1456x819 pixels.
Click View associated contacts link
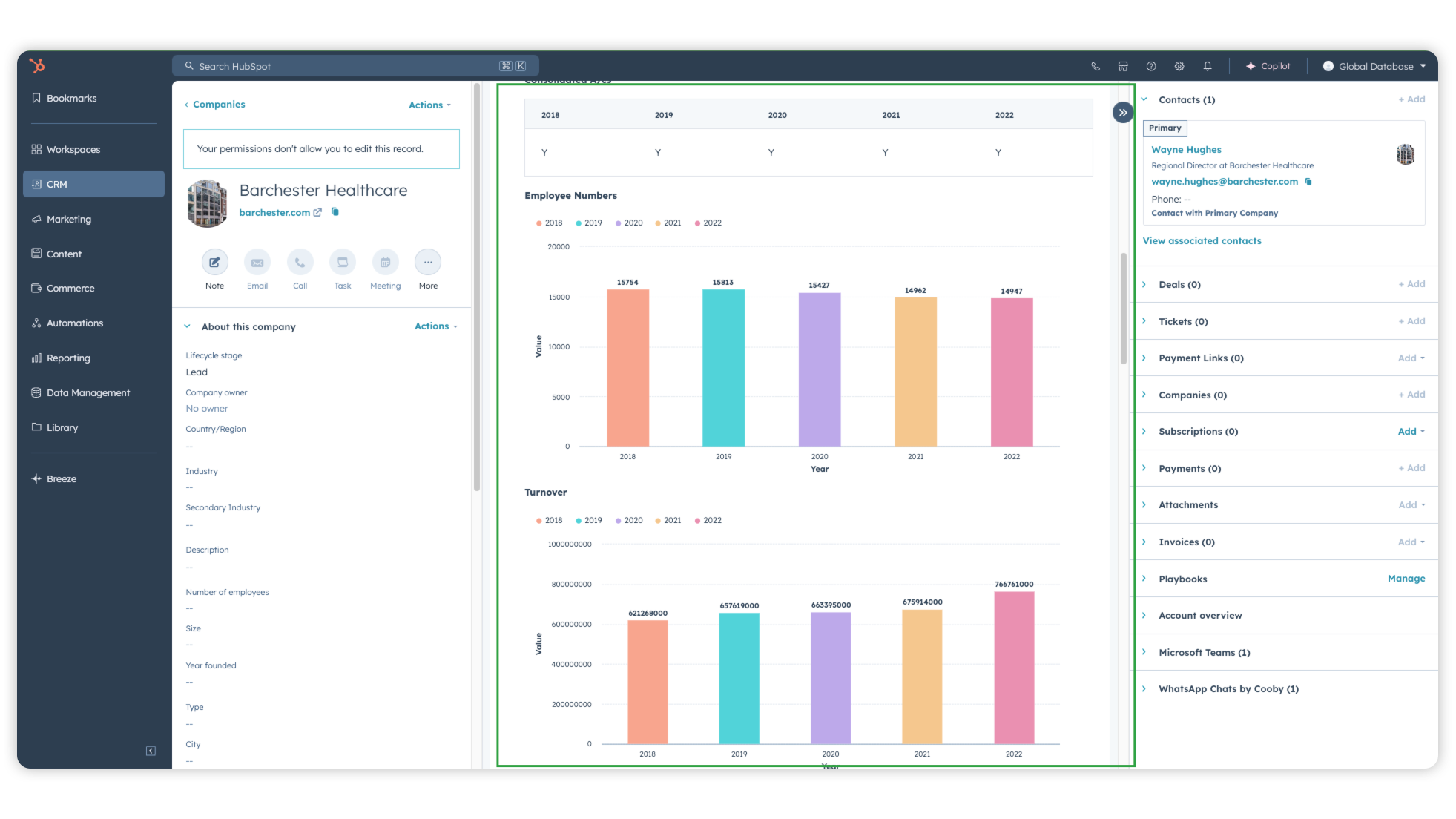click(1202, 240)
